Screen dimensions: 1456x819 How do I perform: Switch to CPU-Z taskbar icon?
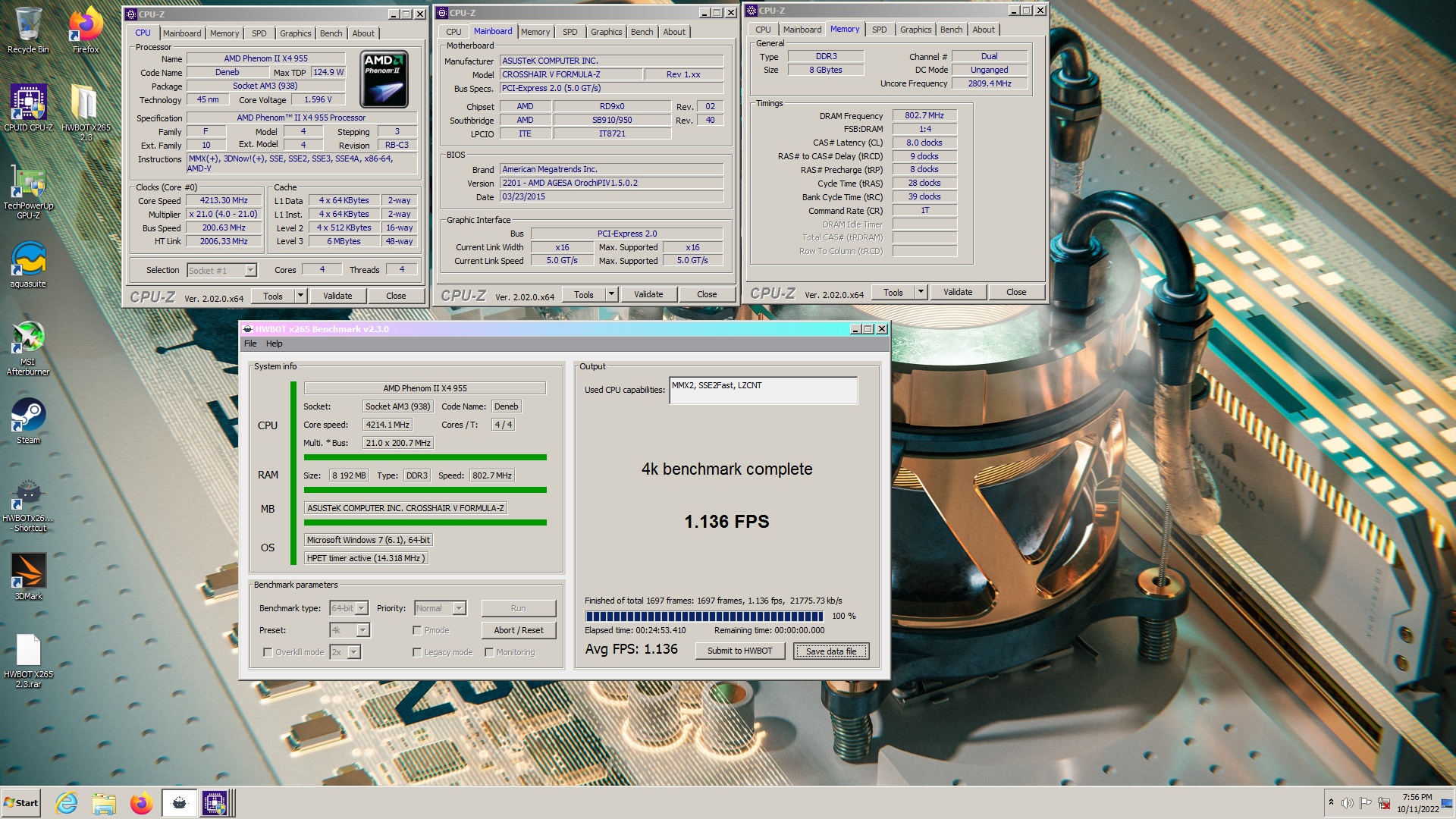[x=215, y=803]
